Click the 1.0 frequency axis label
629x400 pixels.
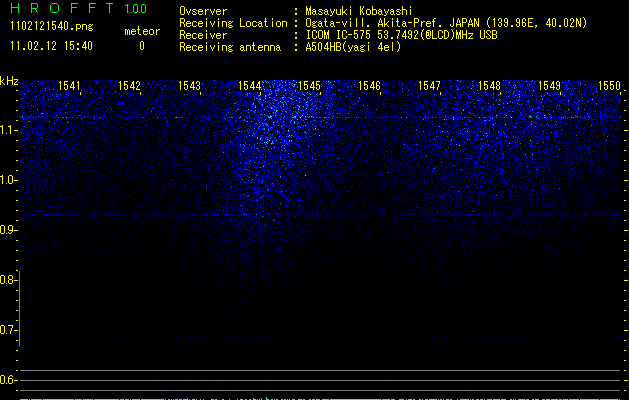8,180
